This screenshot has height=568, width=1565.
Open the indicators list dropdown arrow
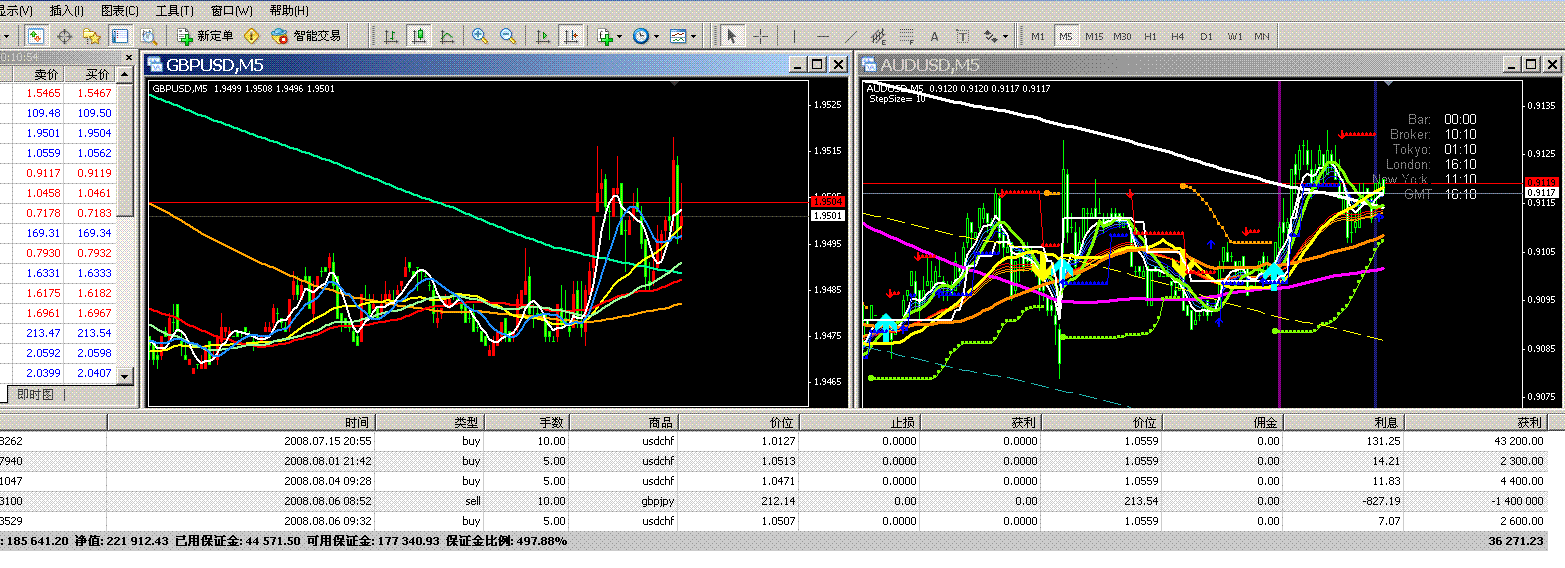coord(620,36)
